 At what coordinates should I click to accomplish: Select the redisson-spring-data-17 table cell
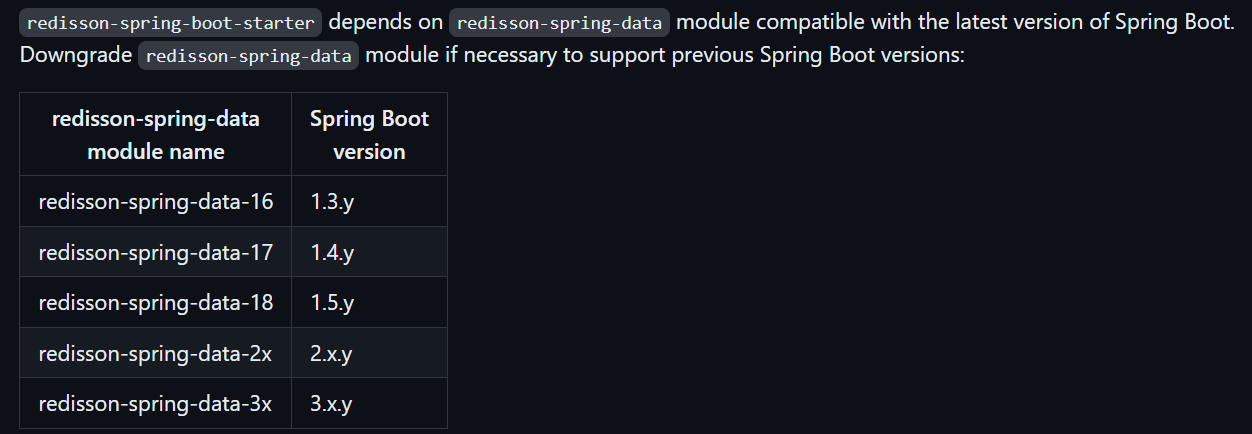pyautogui.click(x=156, y=252)
